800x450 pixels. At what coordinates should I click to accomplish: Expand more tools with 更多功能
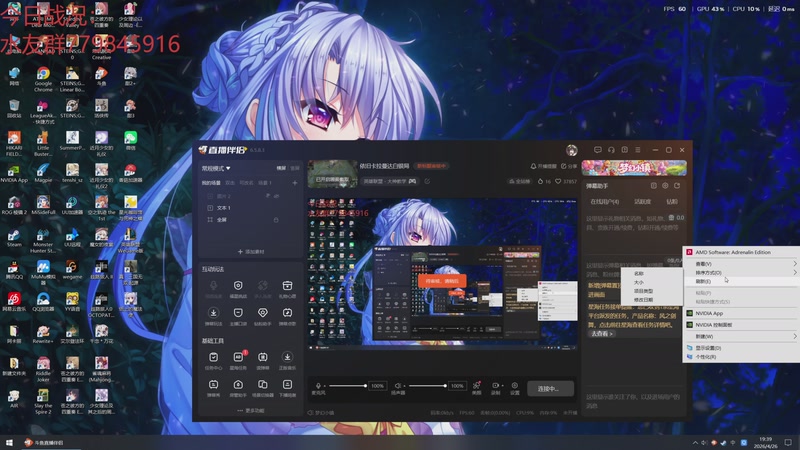251,411
